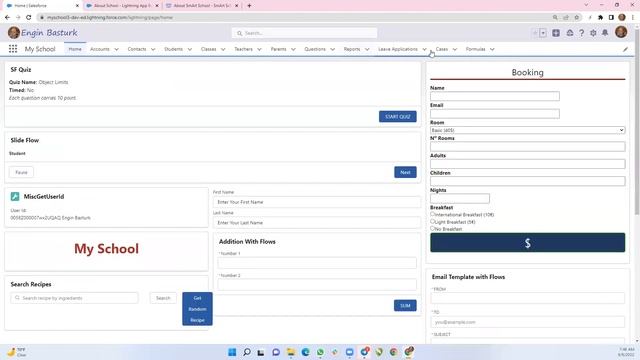Open the Formulas navigation tab
Image resolution: width=640 pixels, height=360 pixels.
coord(476,49)
